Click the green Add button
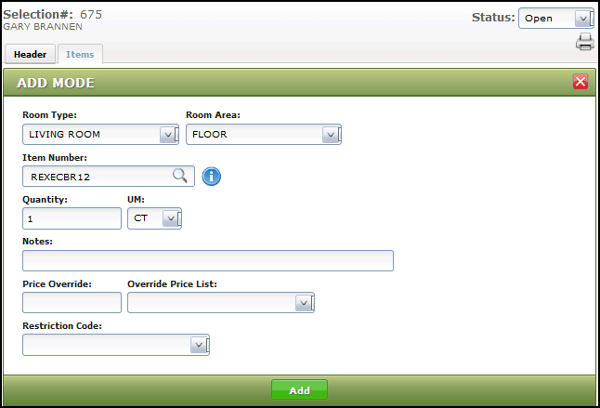This screenshot has width=600, height=408. [x=299, y=390]
